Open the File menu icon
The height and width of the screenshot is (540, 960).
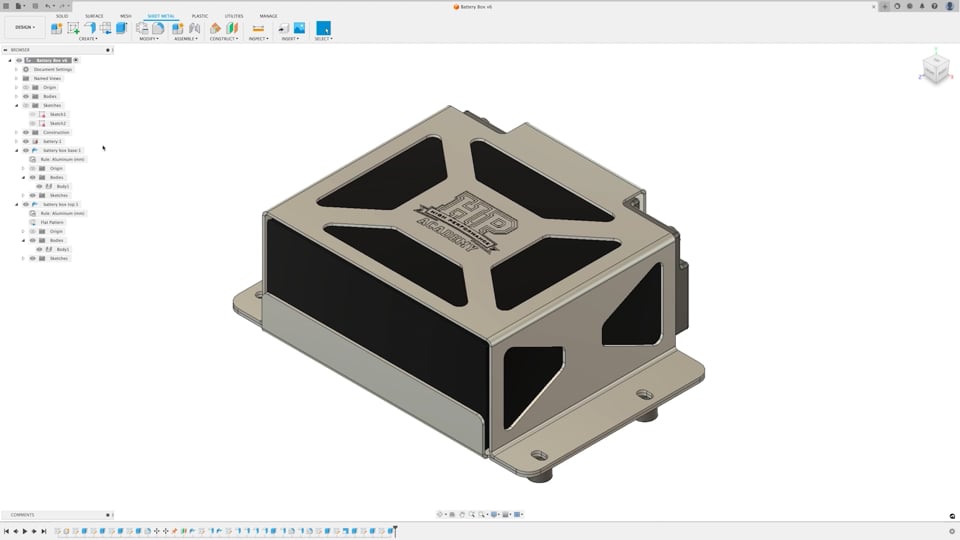click(19, 6)
